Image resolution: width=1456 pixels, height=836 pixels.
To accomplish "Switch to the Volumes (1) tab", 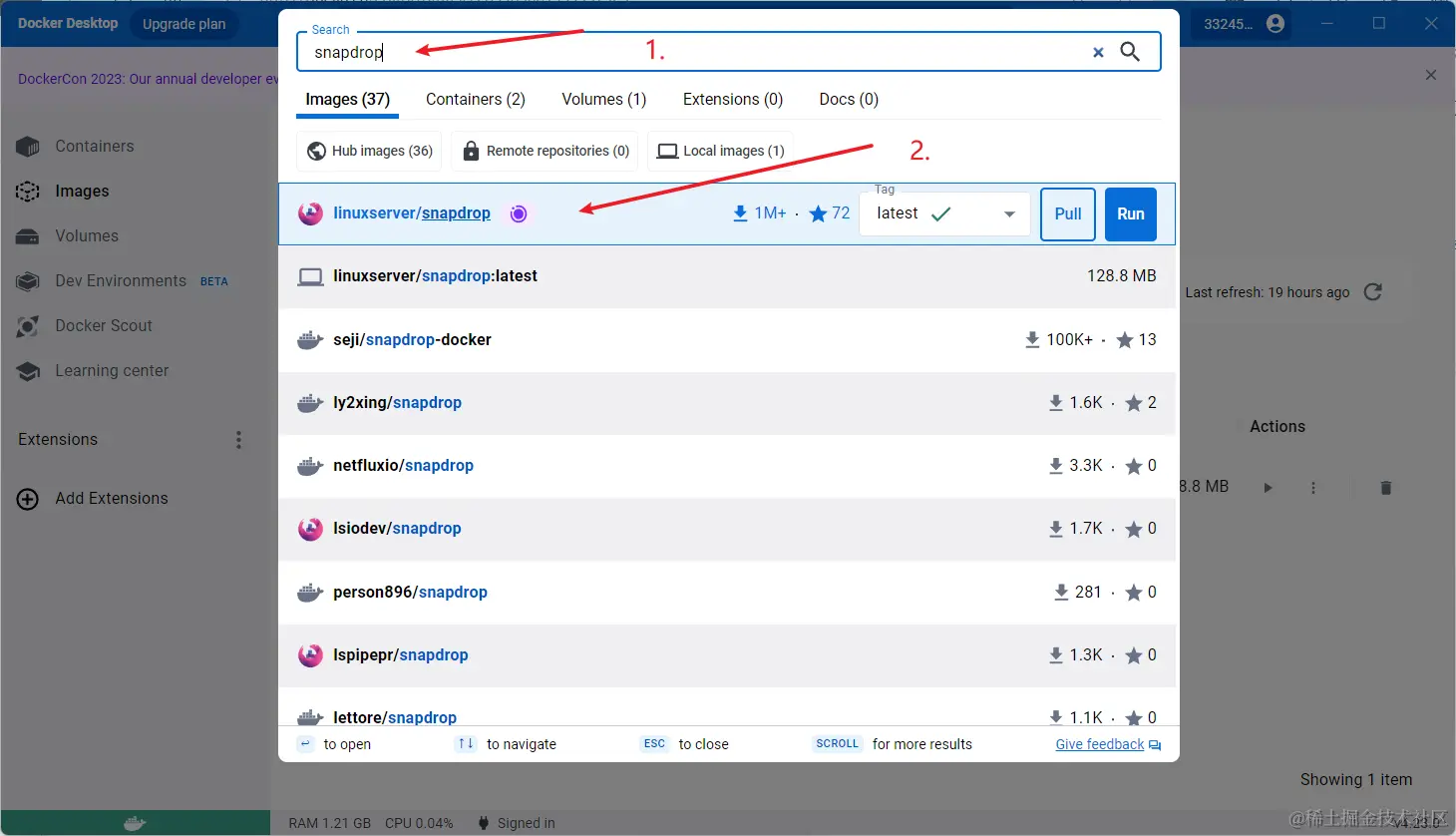I will pyautogui.click(x=604, y=100).
